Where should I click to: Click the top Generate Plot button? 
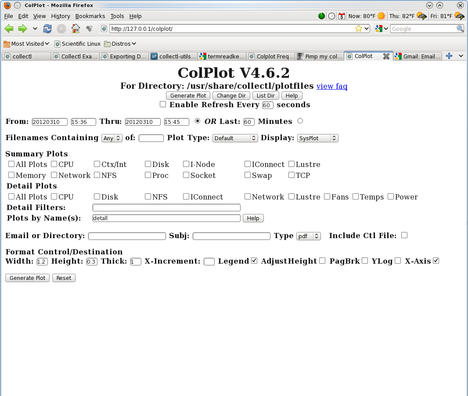[188, 96]
